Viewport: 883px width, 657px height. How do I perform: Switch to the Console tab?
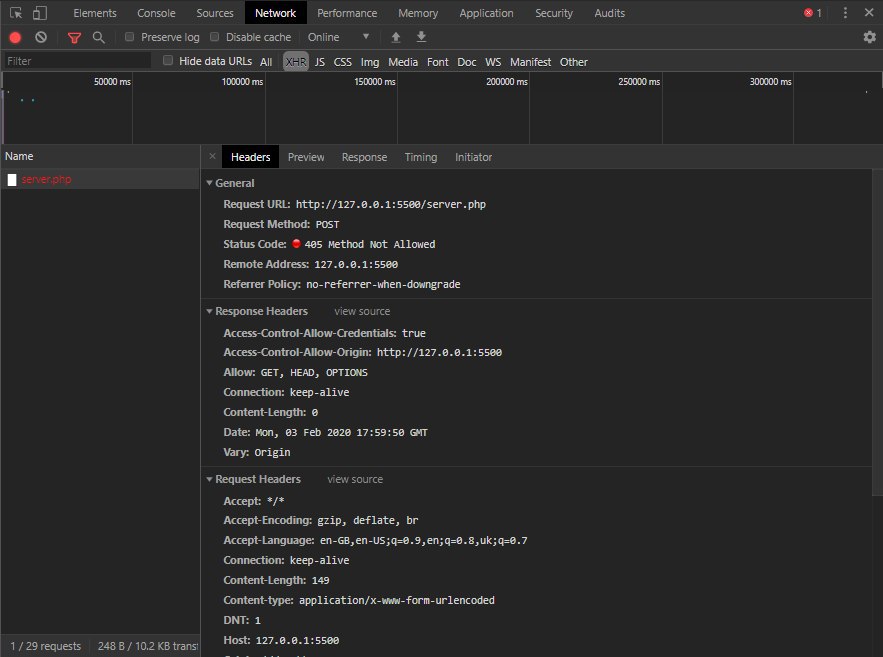pos(156,13)
